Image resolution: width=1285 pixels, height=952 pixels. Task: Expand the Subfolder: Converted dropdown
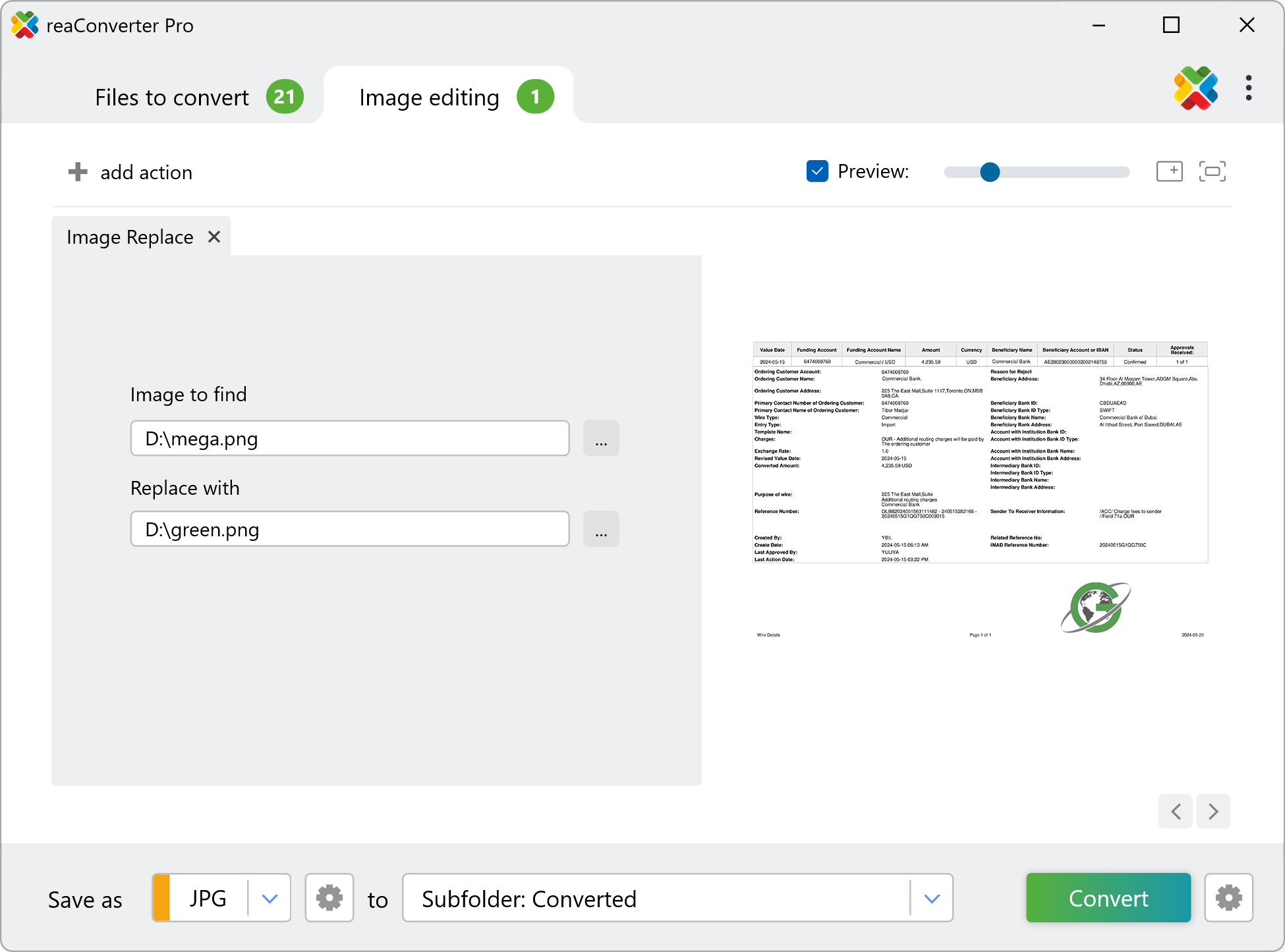(x=931, y=898)
